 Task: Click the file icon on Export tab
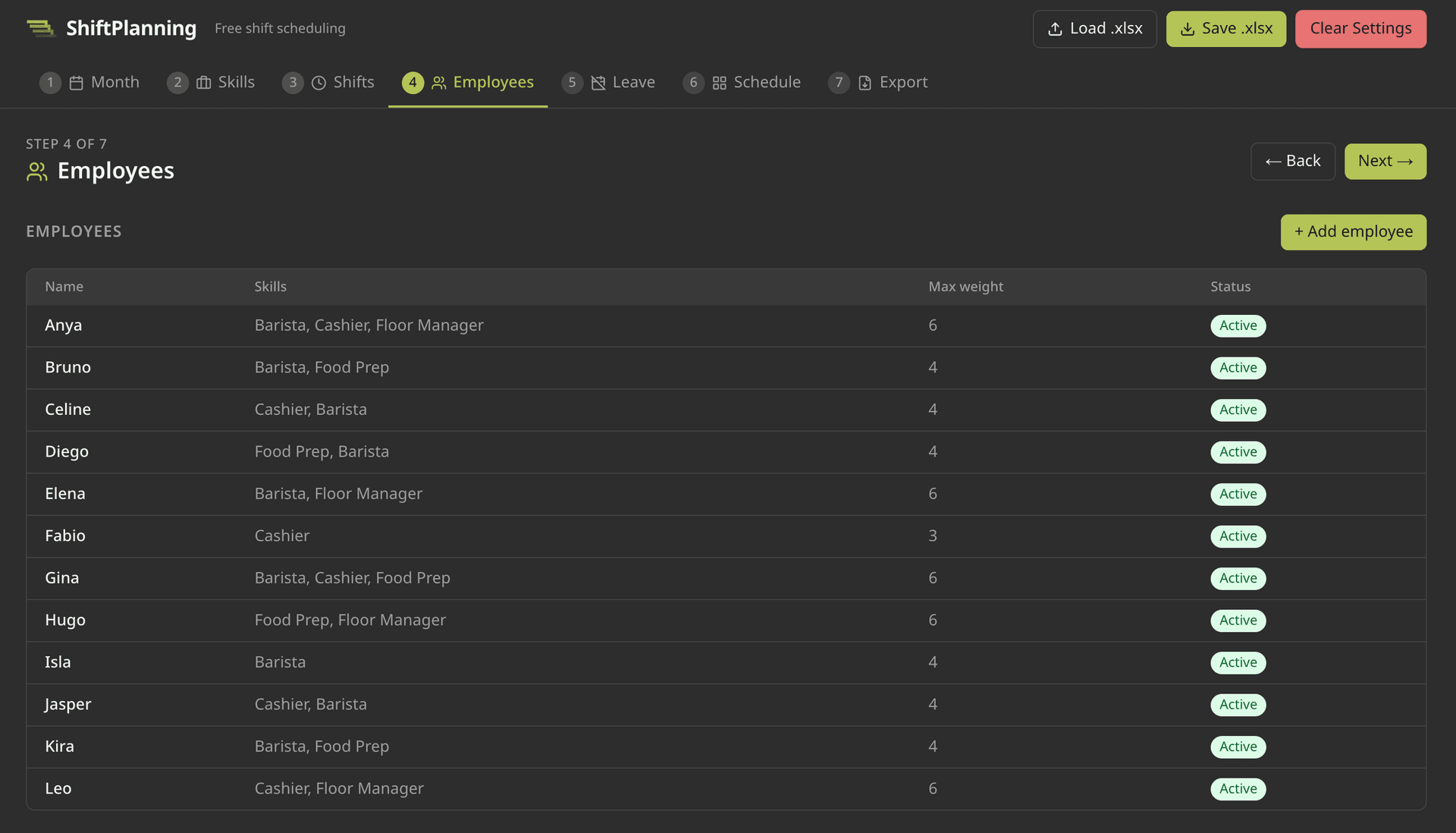864,83
